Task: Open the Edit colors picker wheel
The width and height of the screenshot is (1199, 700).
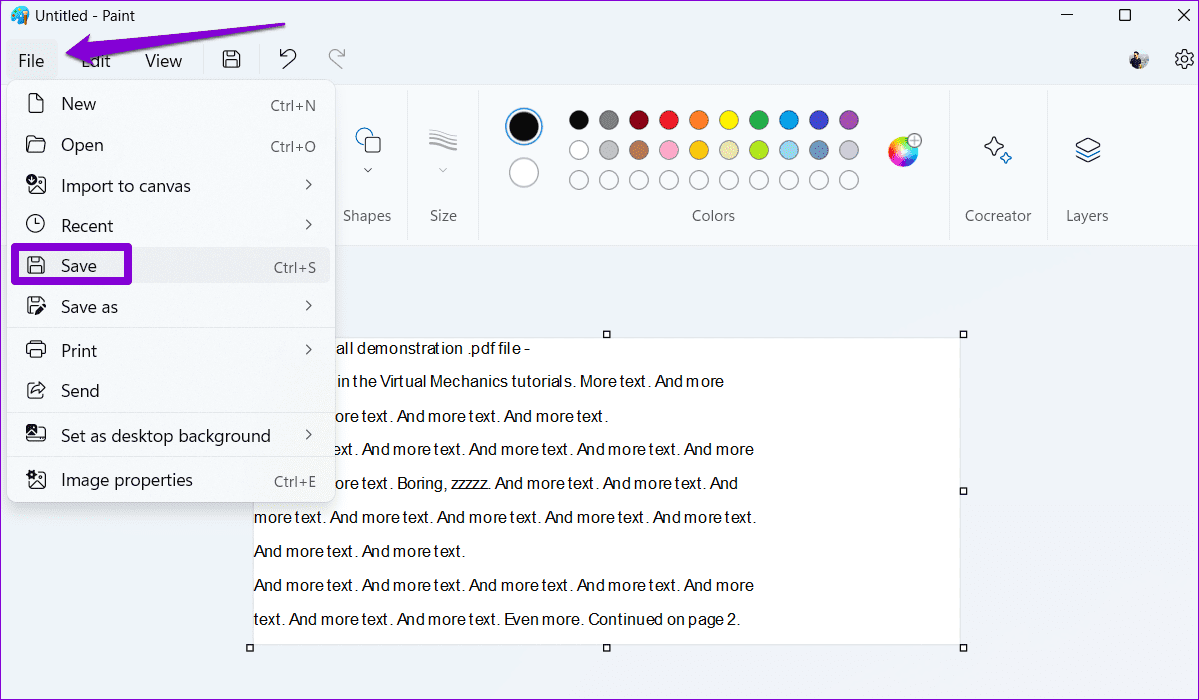Action: [x=903, y=150]
